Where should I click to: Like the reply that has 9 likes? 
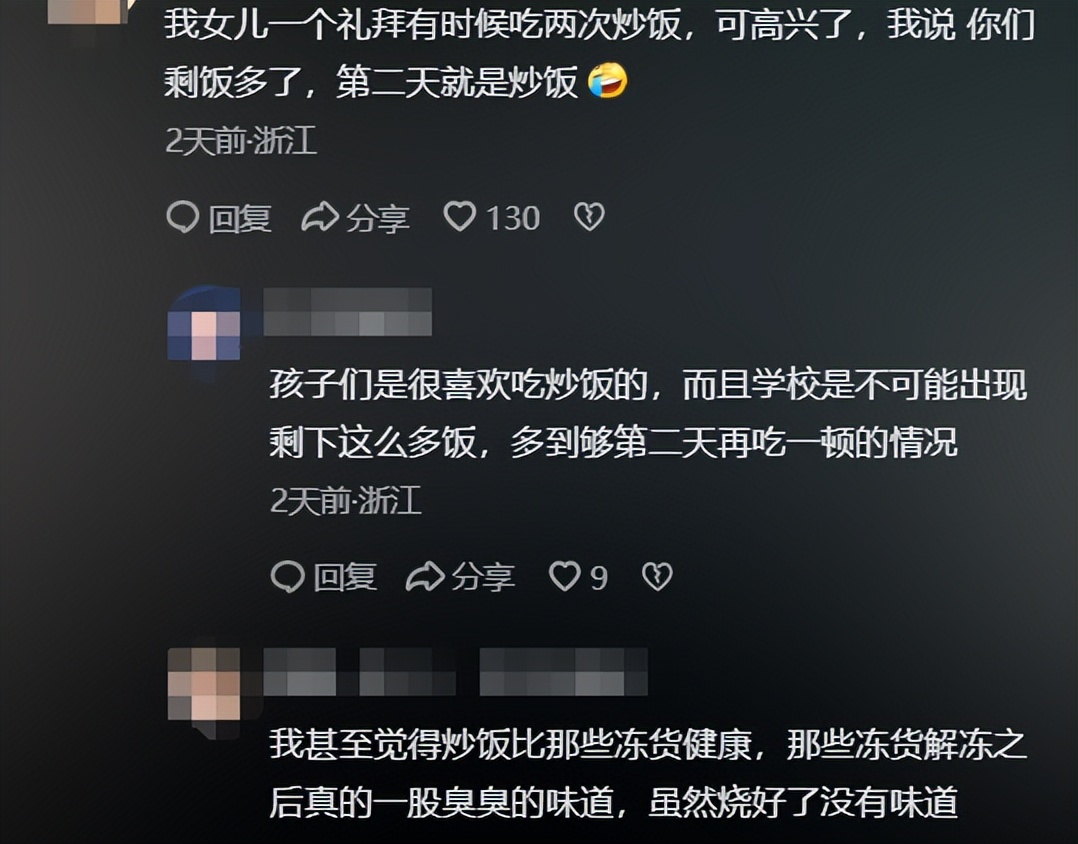click(564, 576)
